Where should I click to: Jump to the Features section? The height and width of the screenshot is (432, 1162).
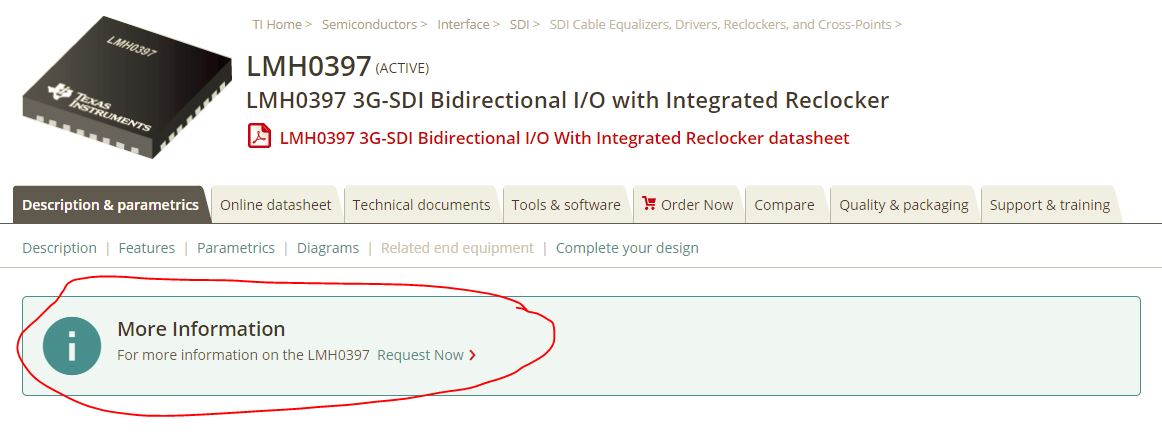[146, 248]
